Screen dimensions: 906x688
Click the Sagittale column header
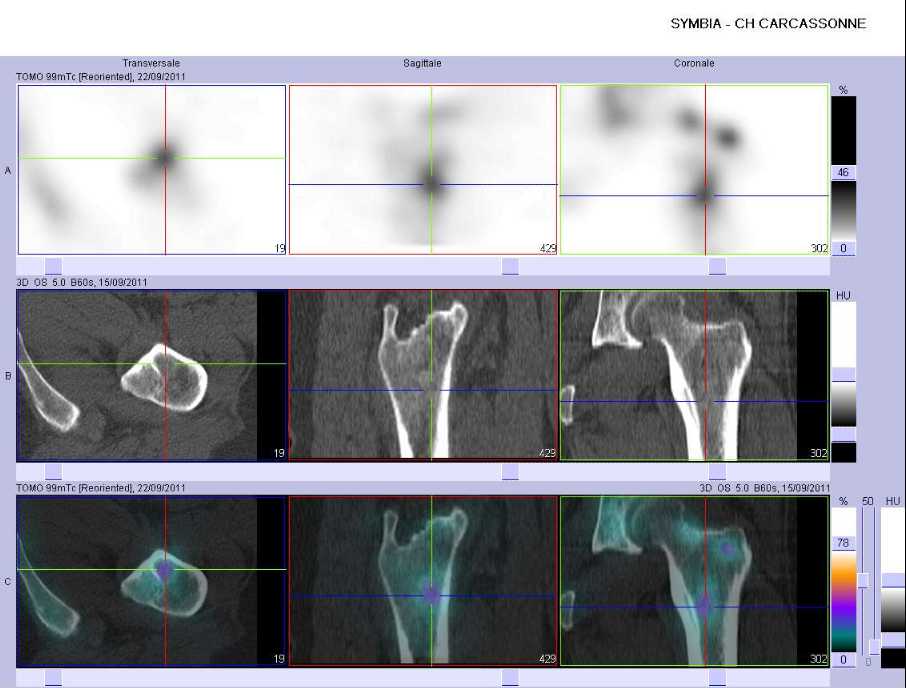422,64
